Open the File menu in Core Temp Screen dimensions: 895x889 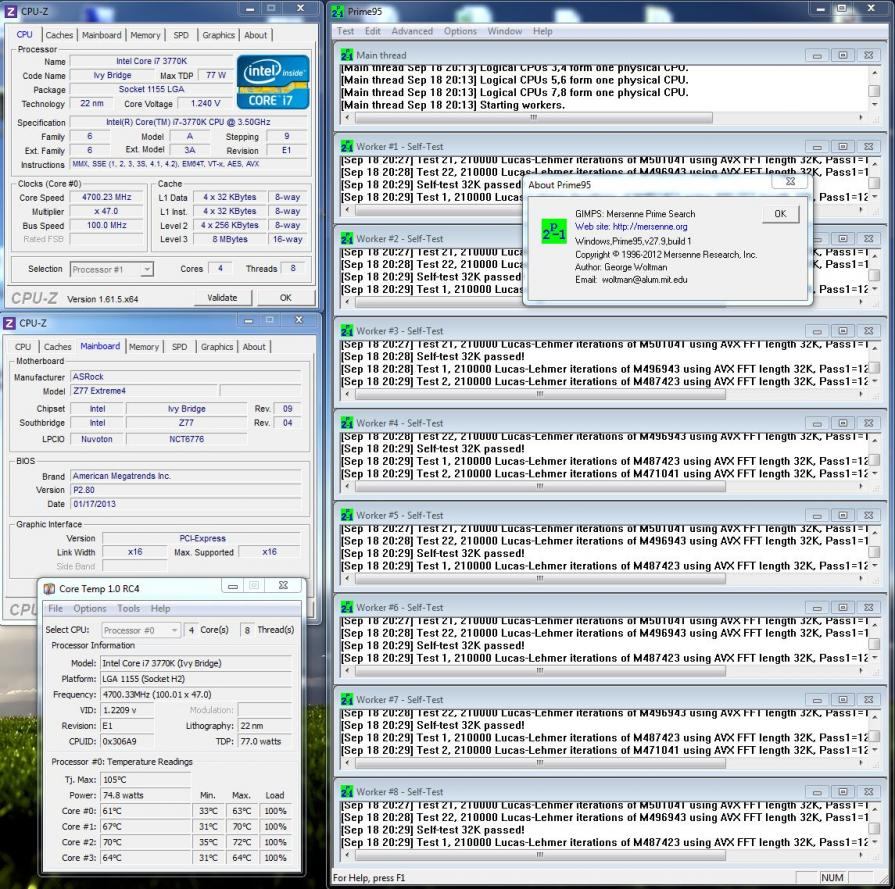pos(55,609)
